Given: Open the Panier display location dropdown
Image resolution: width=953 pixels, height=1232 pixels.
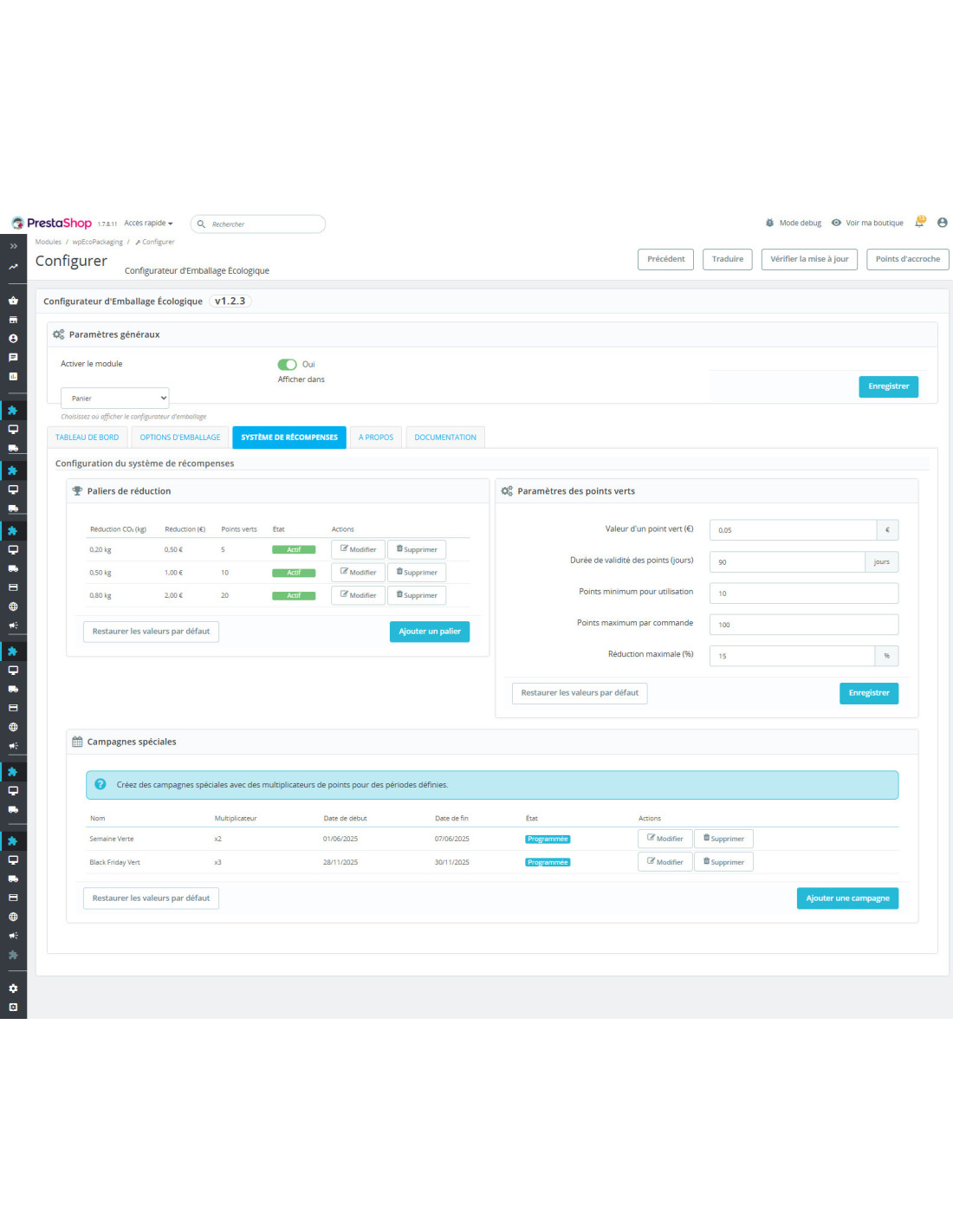Looking at the screenshot, I should point(114,399).
